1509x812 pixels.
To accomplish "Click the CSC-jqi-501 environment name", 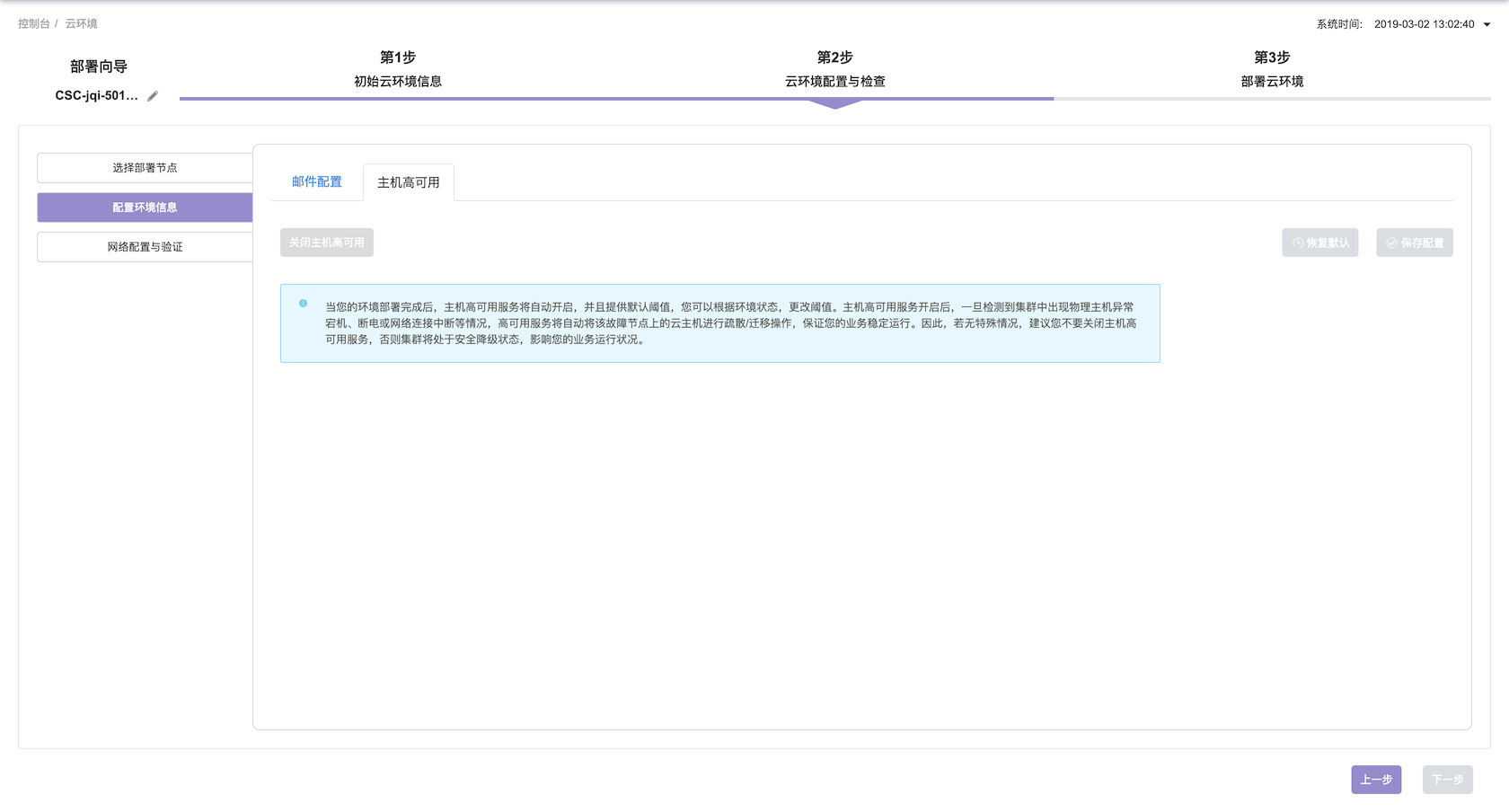I will tap(96, 96).
